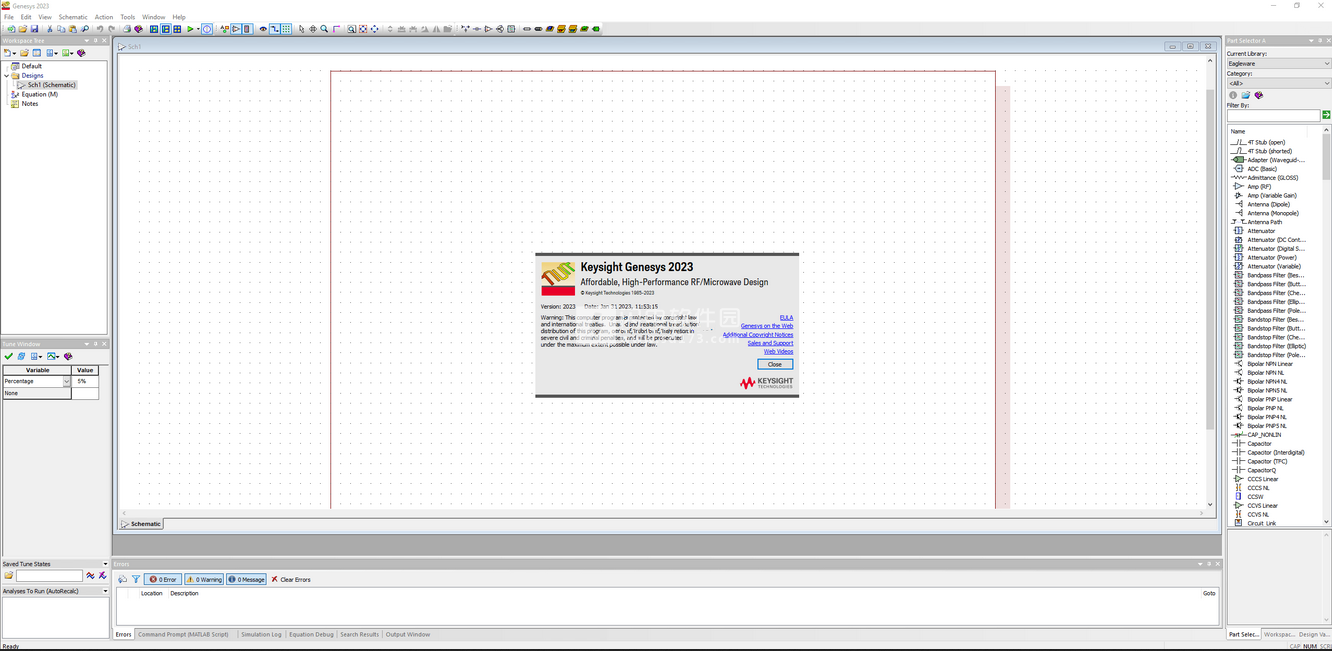The width and height of the screenshot is (1332, 651).
Task: Click the New item icon in Workspace Tree toolbar
Action: [9, 53]
